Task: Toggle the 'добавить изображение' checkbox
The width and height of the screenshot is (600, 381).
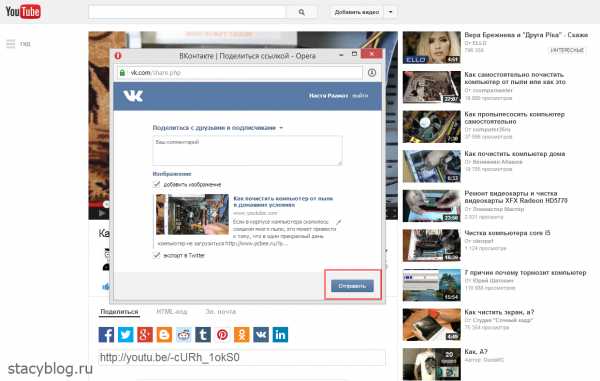Action: click(x=157, y=184)
